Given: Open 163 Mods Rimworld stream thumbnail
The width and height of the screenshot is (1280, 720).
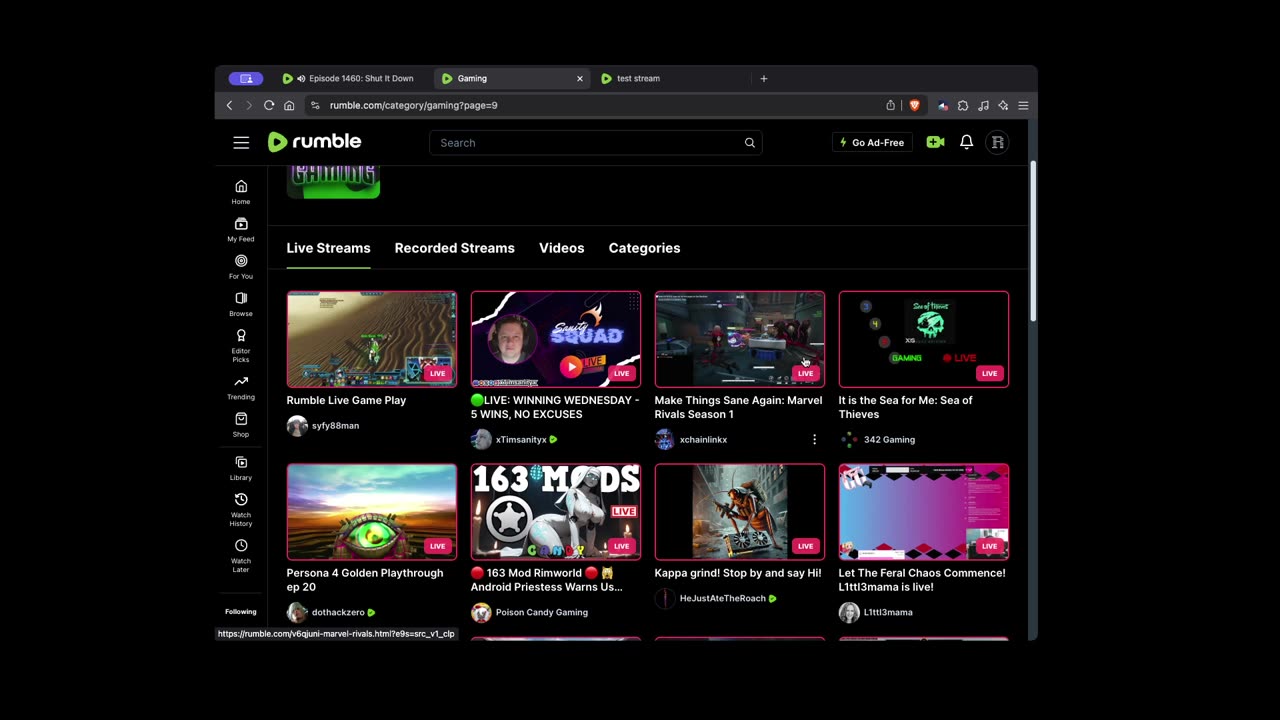Looking at the screenshot, I should pyautogui.click(x=556, y=512).
